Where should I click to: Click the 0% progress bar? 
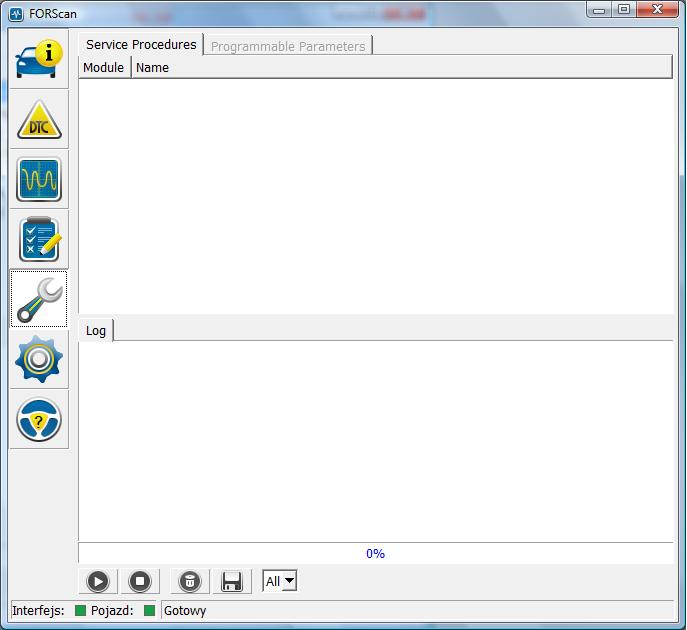tap(375, 553)
